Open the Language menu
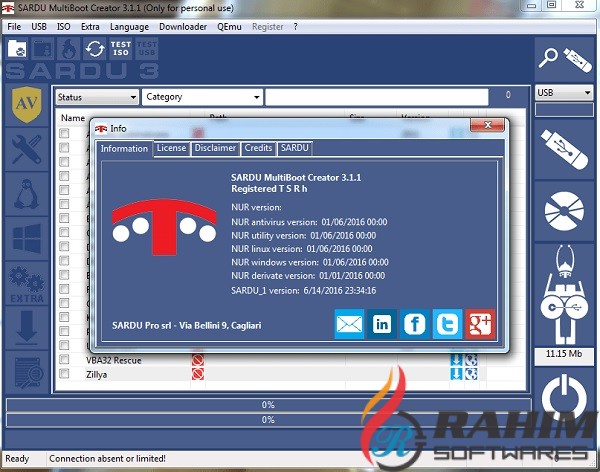This screenshot has width=600, height=472. tap(129, 27)
